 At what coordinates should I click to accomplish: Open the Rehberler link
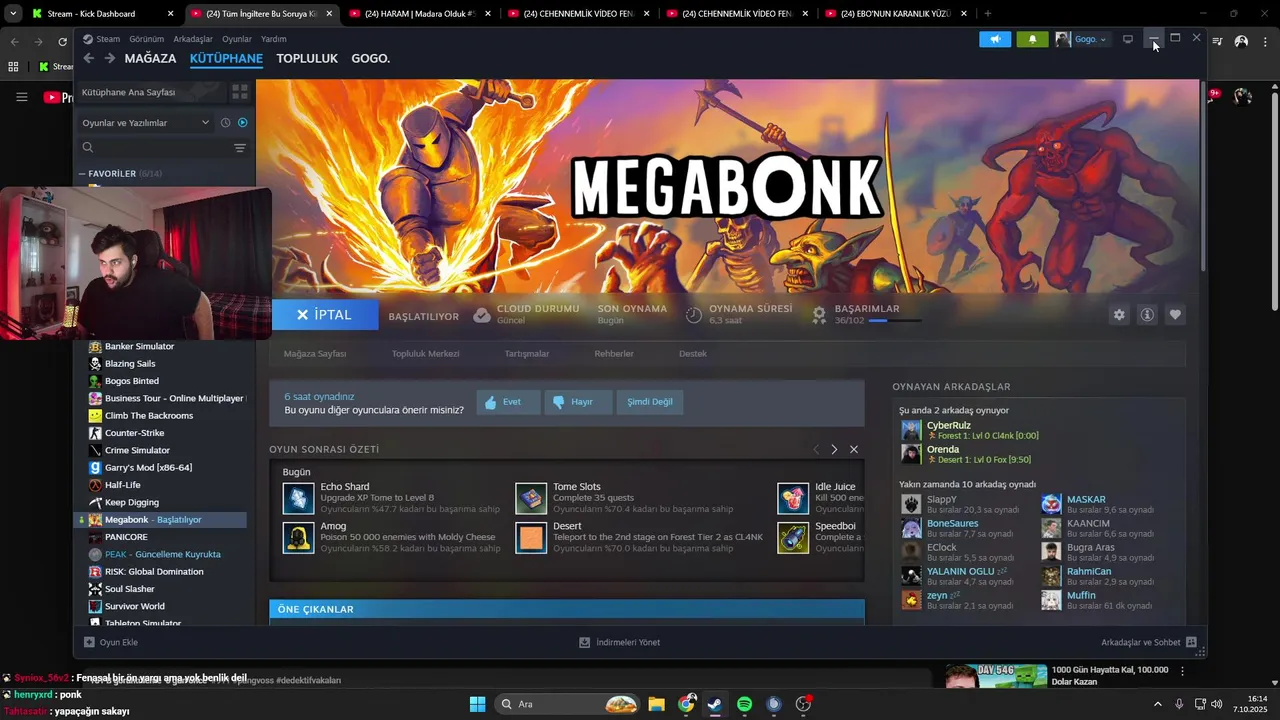pyautogui.click(x=614, y=354)
